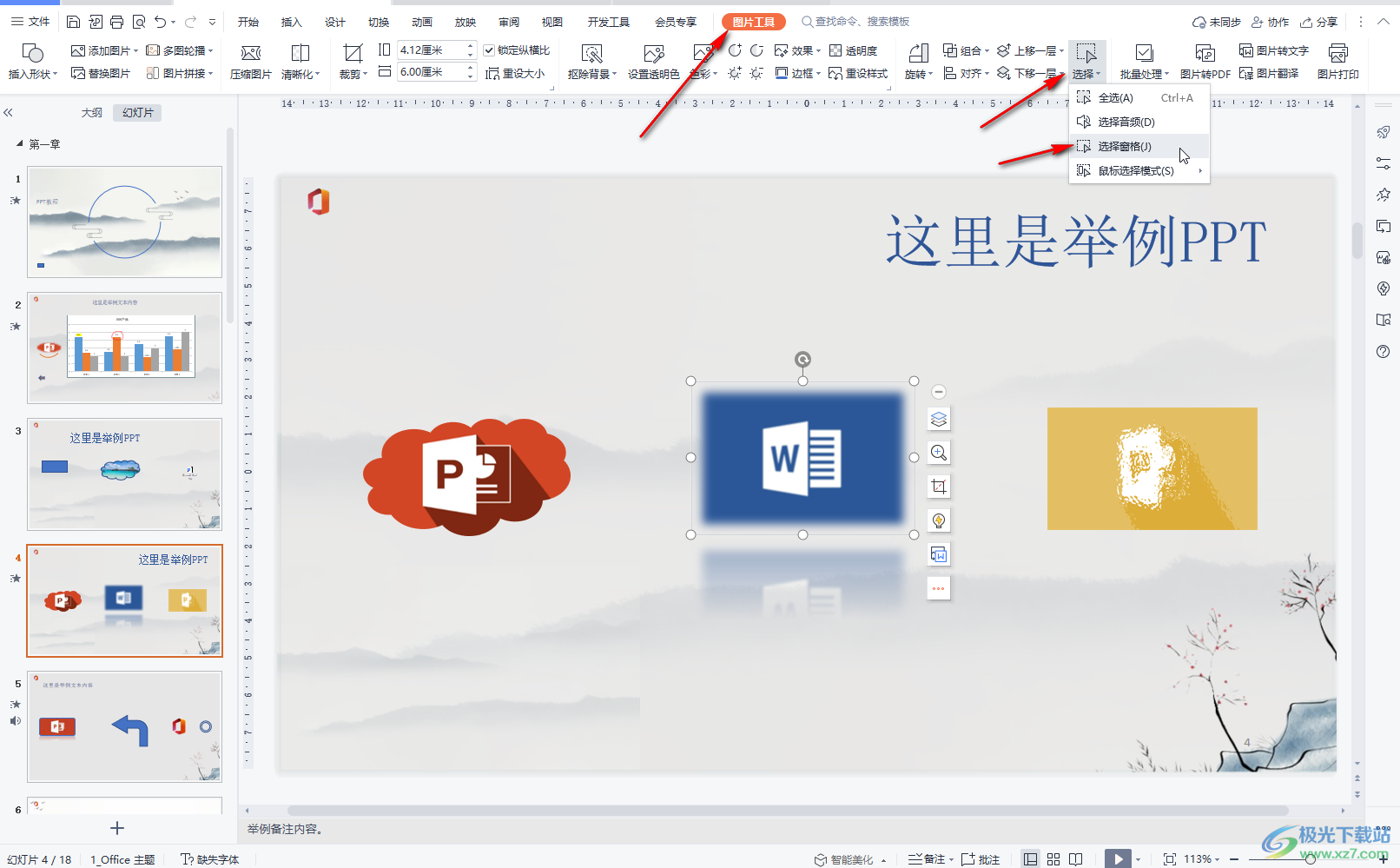The image size is (1400, 868).
Task: Click the print icon in quick access toolbar
Action: pyautogui.click(x=117, y=22)
